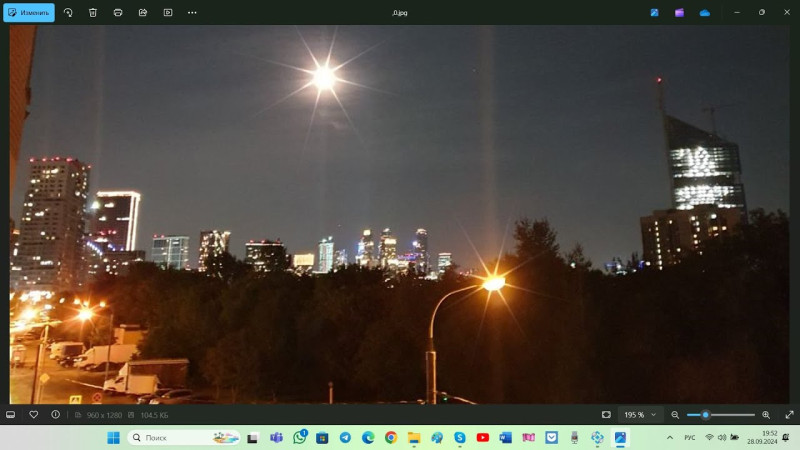Delete the photo using the trash icon

click(x=93, y=13)
